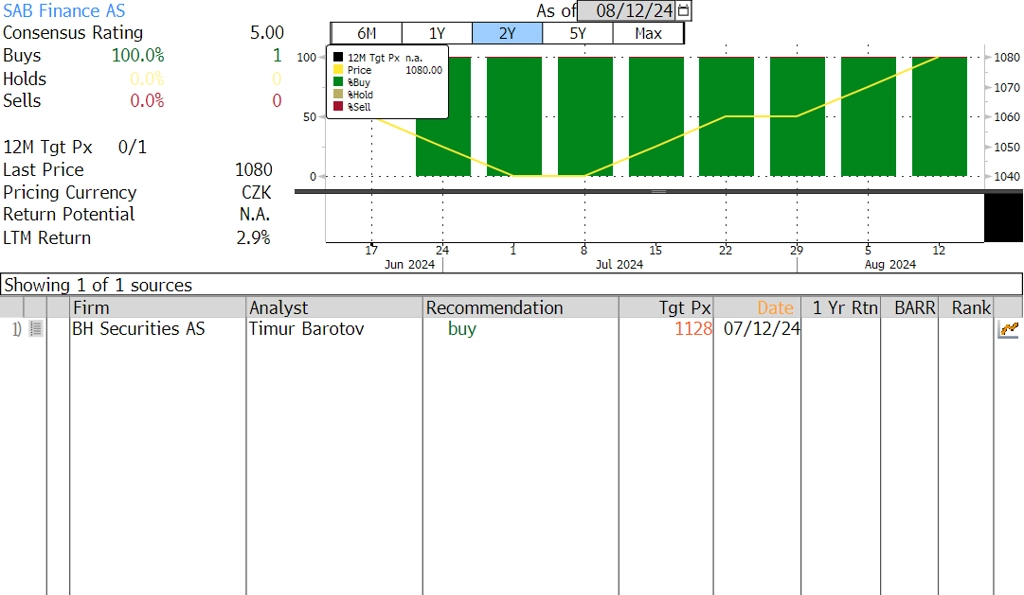1024x595 pixels.
Task: Click the yellow Price legend swatch
Action: pos(338,69)
